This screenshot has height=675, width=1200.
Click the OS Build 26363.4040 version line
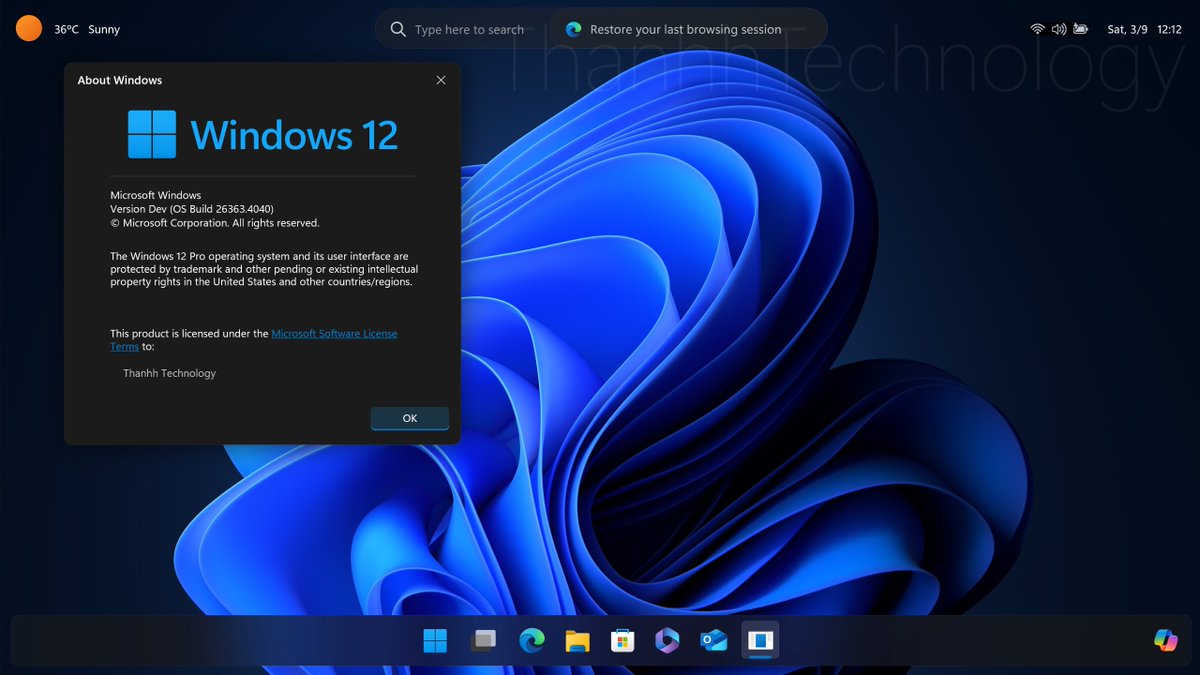[x=192, y=209]
